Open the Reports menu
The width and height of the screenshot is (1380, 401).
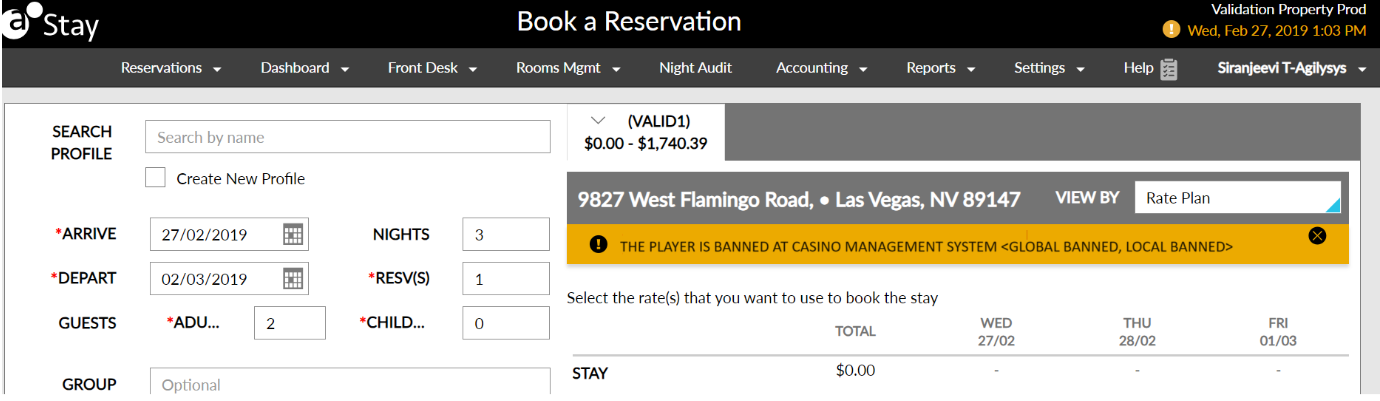941,68
